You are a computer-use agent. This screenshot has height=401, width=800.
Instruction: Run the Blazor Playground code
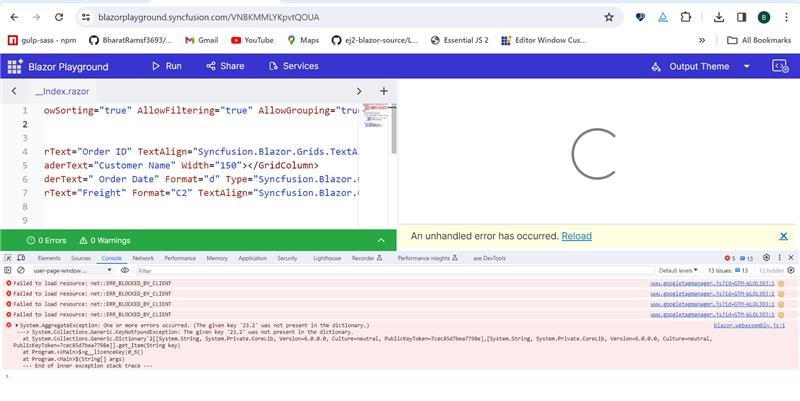pos(166,66)
